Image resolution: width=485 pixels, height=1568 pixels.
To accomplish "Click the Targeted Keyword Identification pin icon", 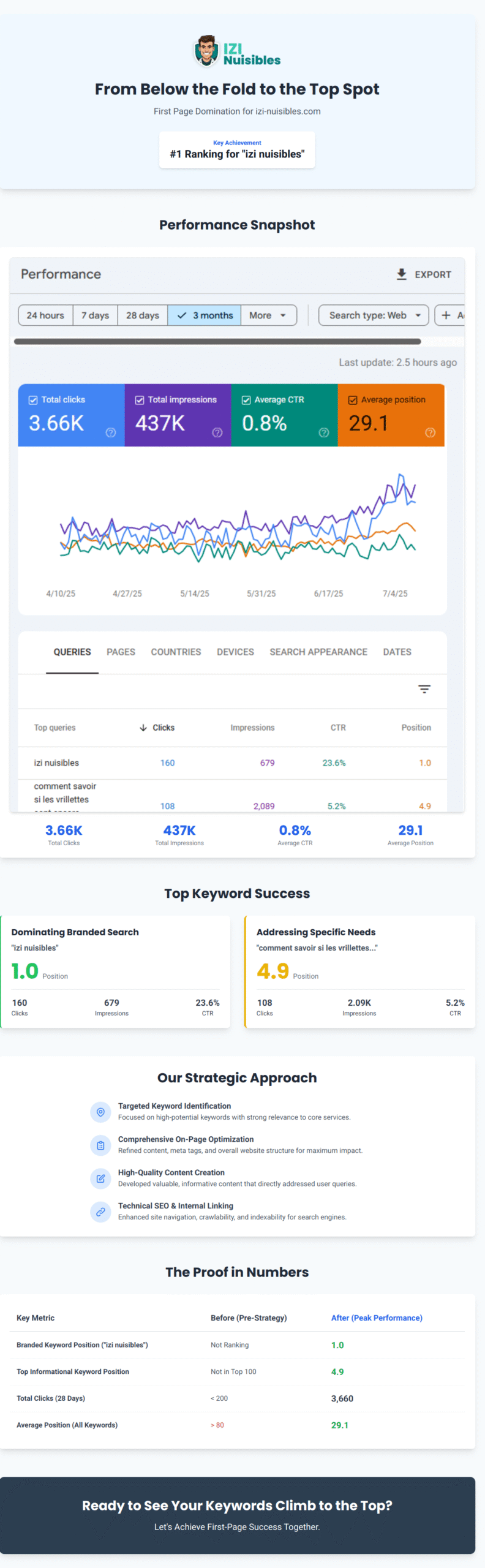I will coord(100,1112).
